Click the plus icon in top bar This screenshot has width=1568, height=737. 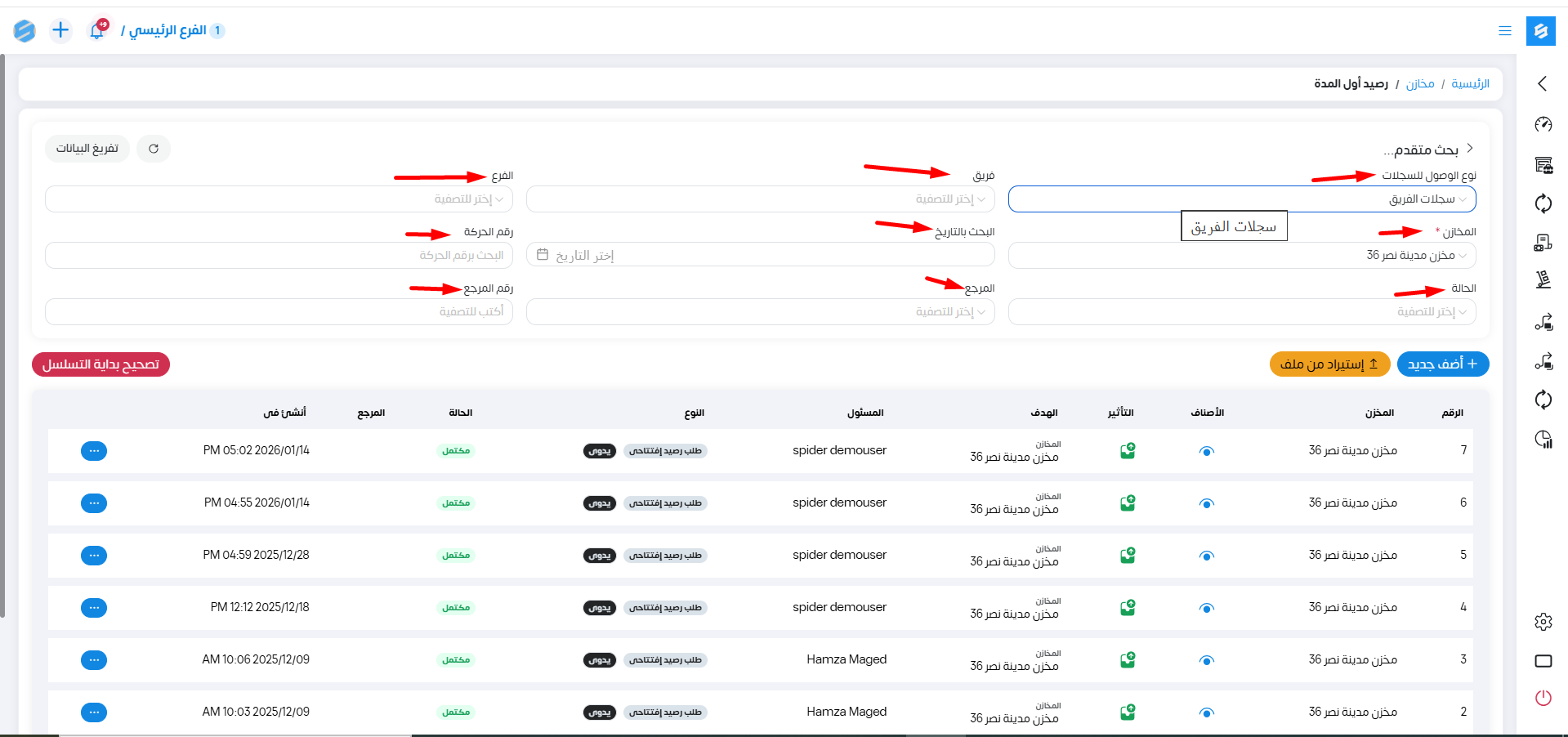coord(60,31)
